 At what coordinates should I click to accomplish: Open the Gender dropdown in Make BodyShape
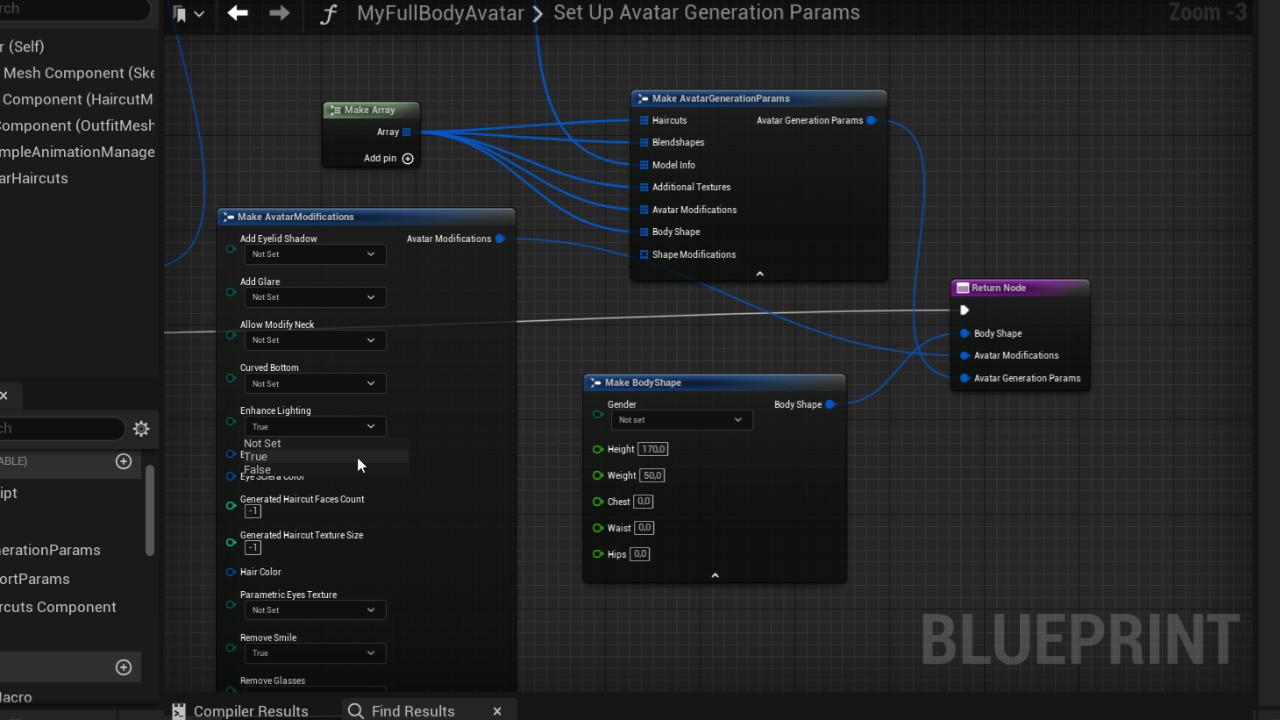pos(680,420)
